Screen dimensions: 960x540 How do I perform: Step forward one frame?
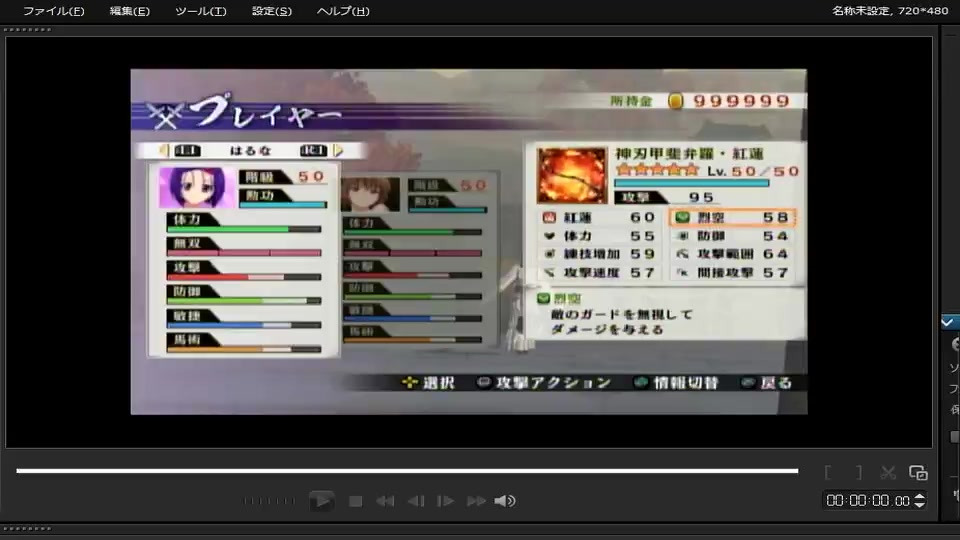[445, 501]
